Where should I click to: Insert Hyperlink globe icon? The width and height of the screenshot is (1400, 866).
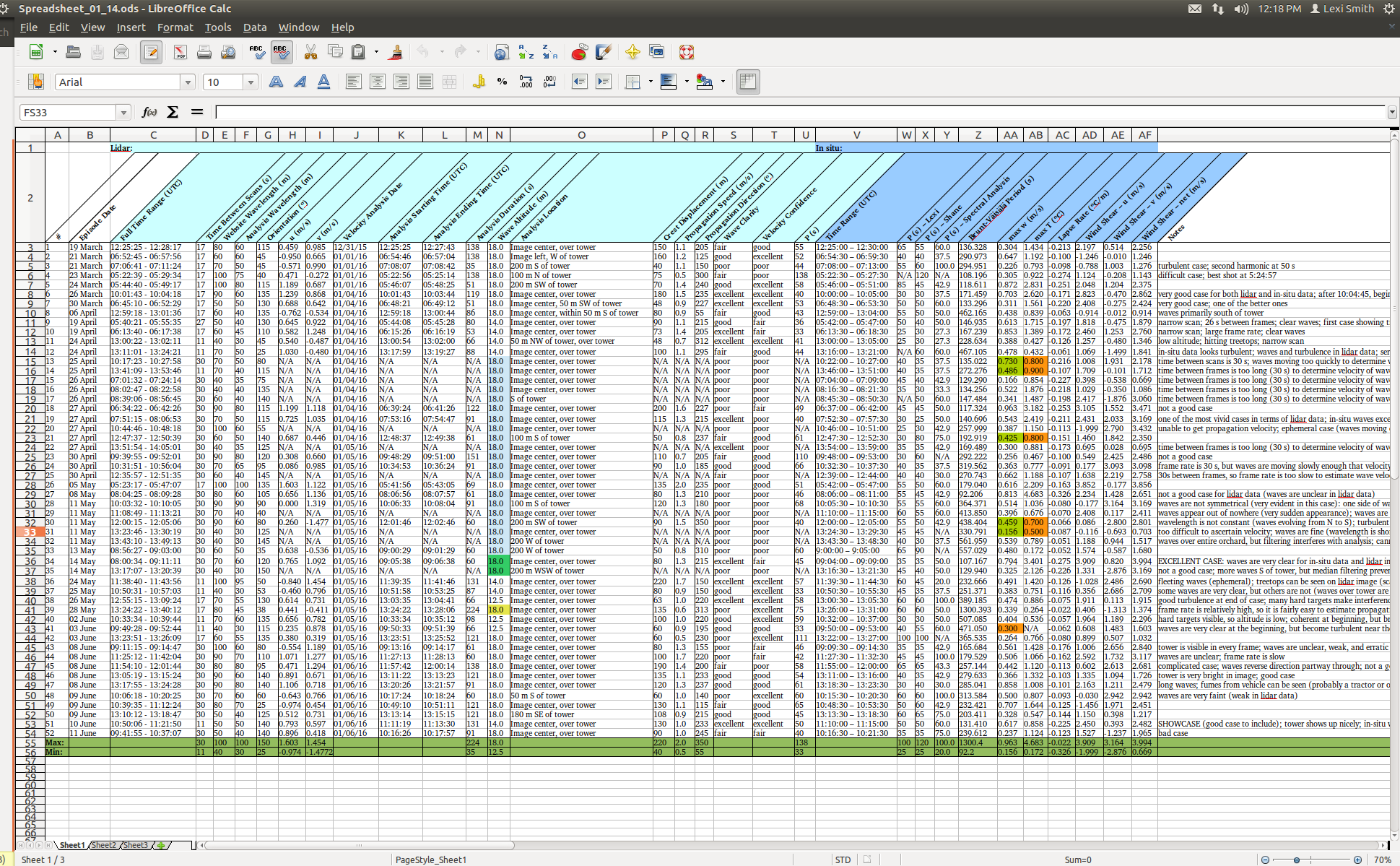pos(502,52)
